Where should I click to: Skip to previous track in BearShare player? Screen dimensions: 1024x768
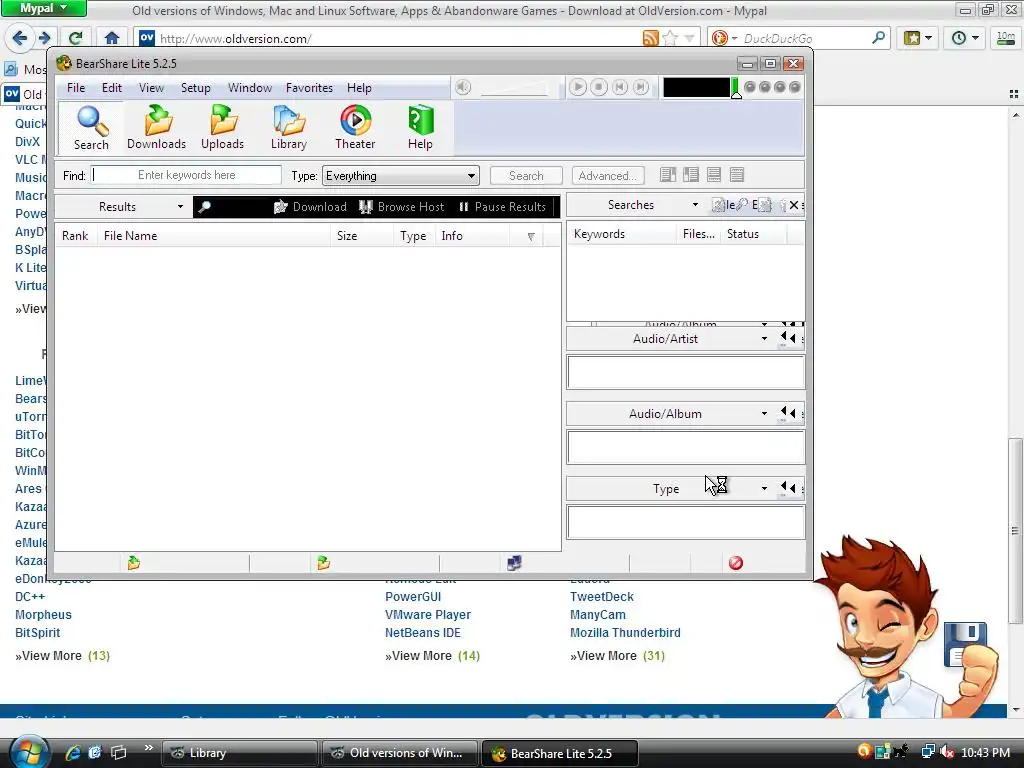620,87
